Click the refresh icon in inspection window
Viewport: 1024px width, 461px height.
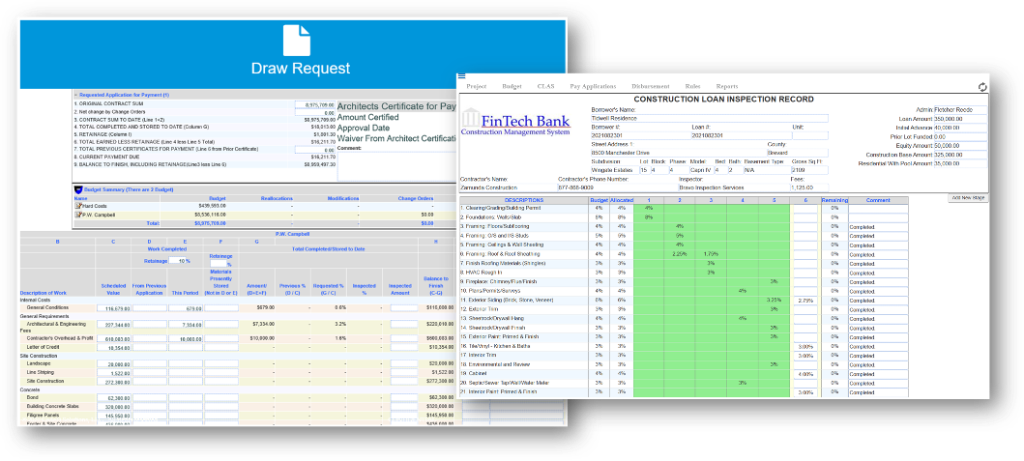(982, 87)
